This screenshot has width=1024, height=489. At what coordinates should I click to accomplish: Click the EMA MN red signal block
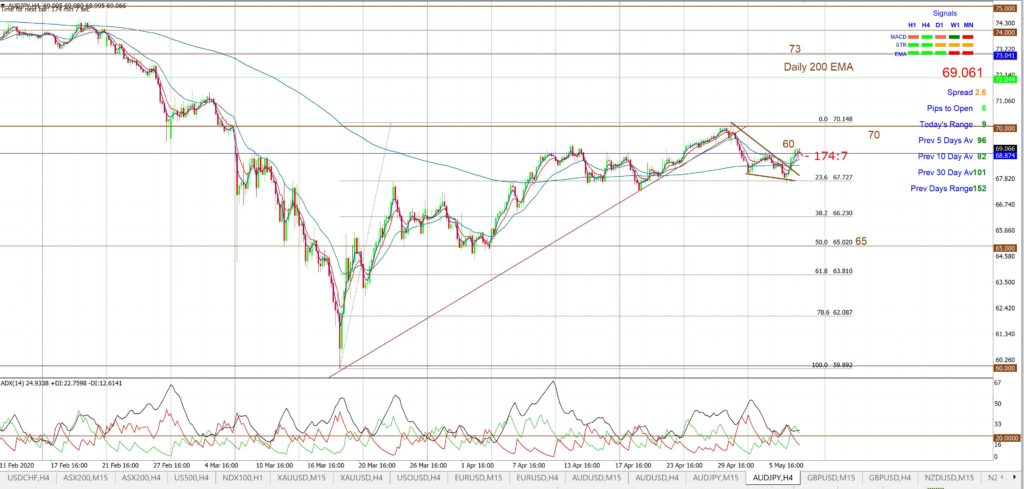(968, 53)
